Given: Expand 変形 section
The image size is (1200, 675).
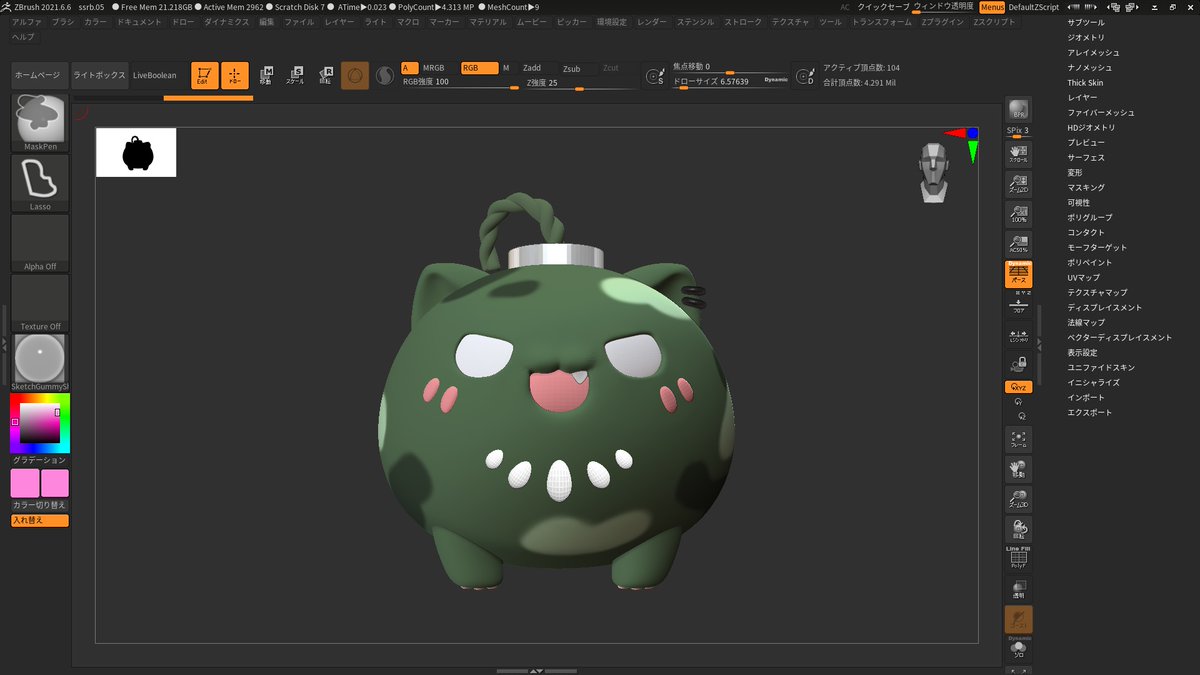Looking at the screenshot, I should pyautogui.click(x=1075, y=172).
